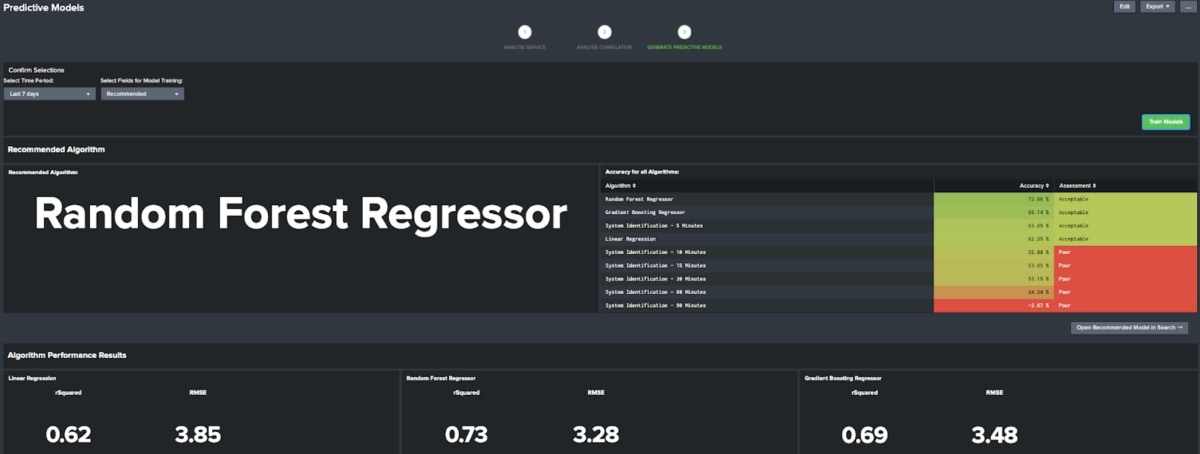
Task: Open the Last 7 days time period dropdown
Action: click(49, 94)
